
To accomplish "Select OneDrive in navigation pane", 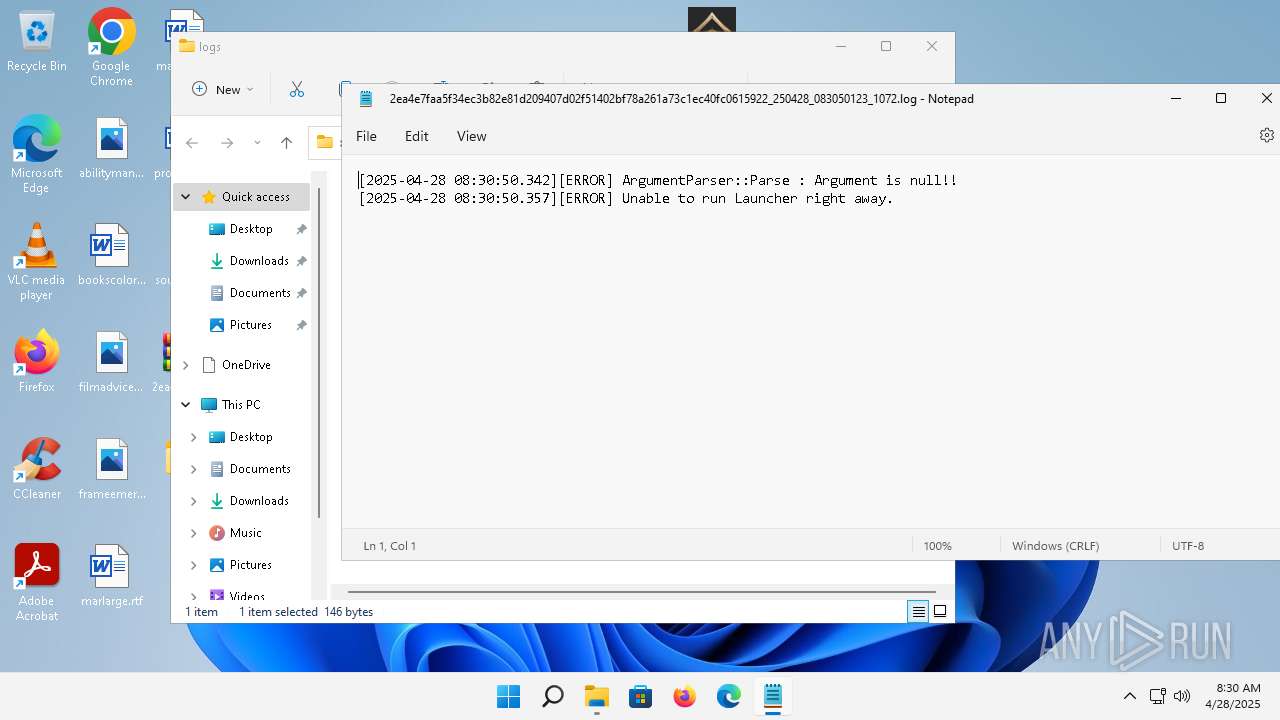I will [246, 365].
